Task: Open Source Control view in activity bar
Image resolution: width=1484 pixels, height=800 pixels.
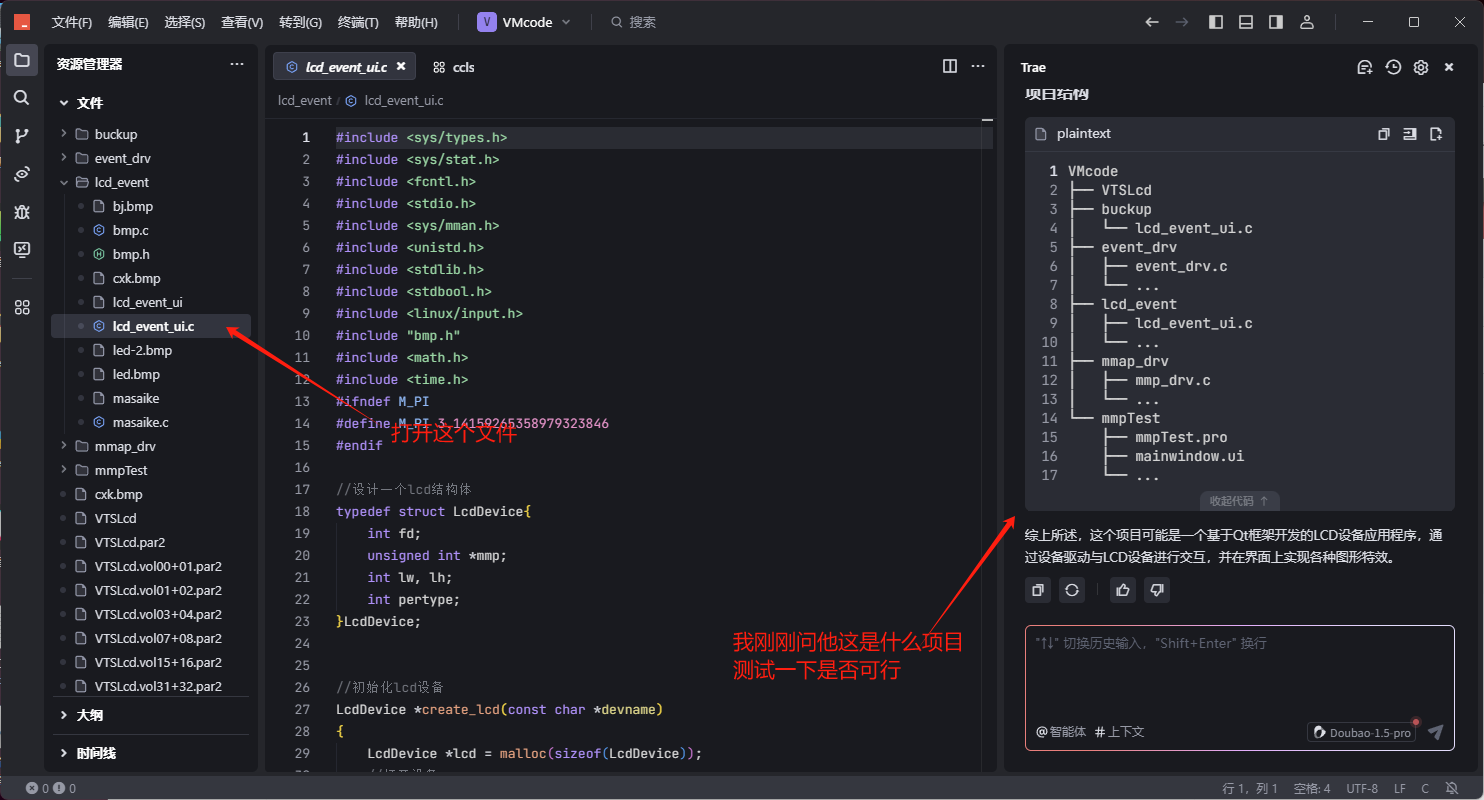Action: [x=22, y=135]
